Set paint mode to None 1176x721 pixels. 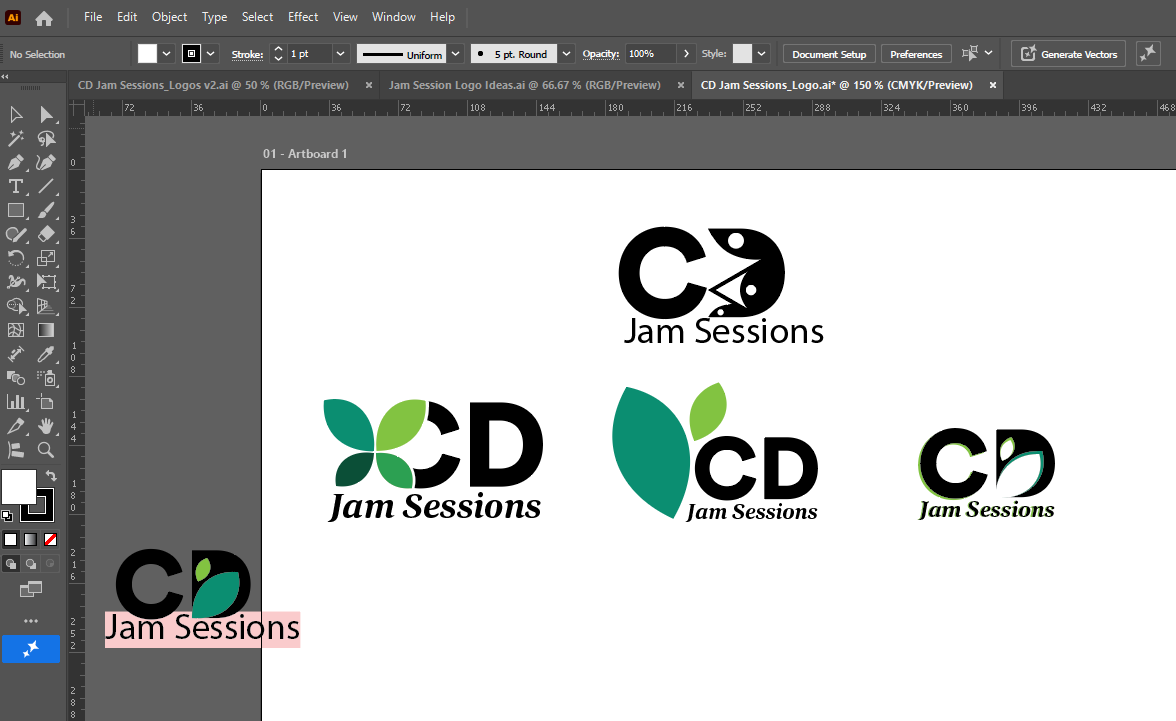coord(50,539)
